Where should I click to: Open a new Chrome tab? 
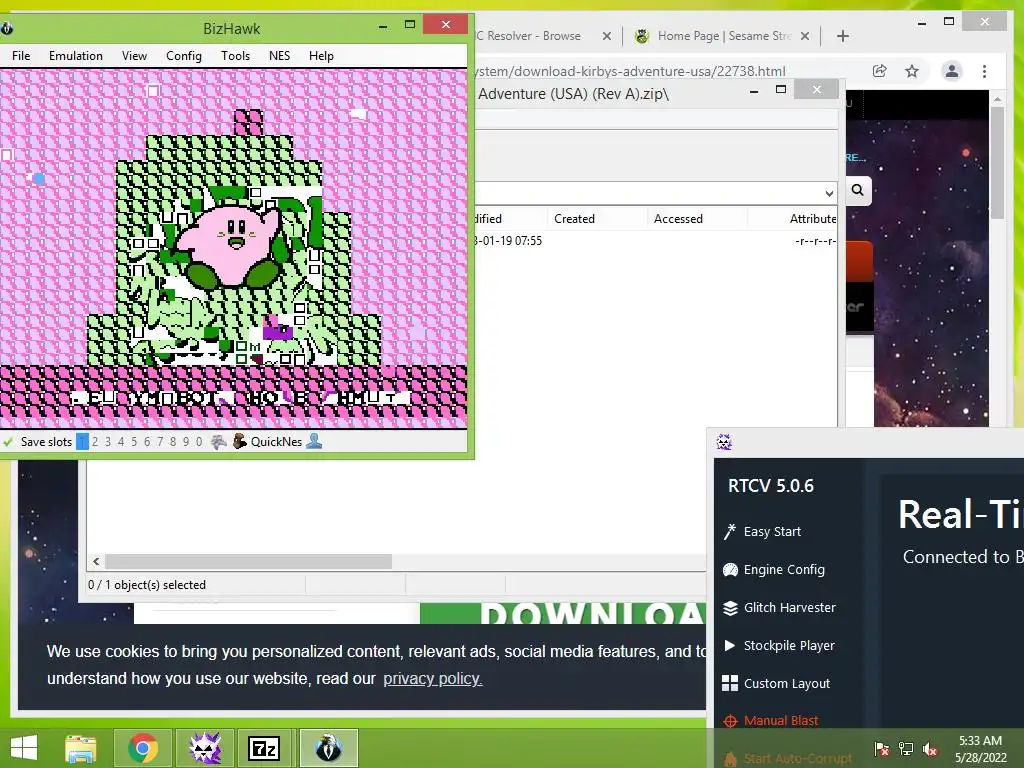pos(843,36)
